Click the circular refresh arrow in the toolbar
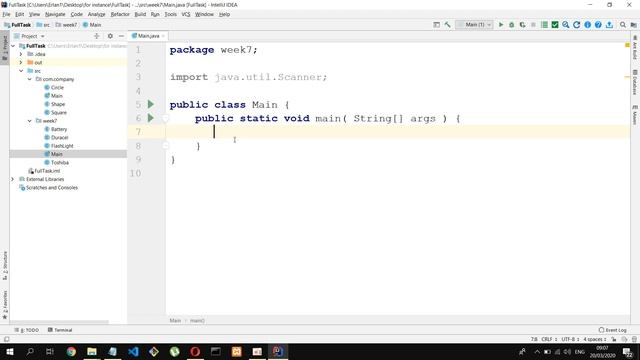 (576, 25)
